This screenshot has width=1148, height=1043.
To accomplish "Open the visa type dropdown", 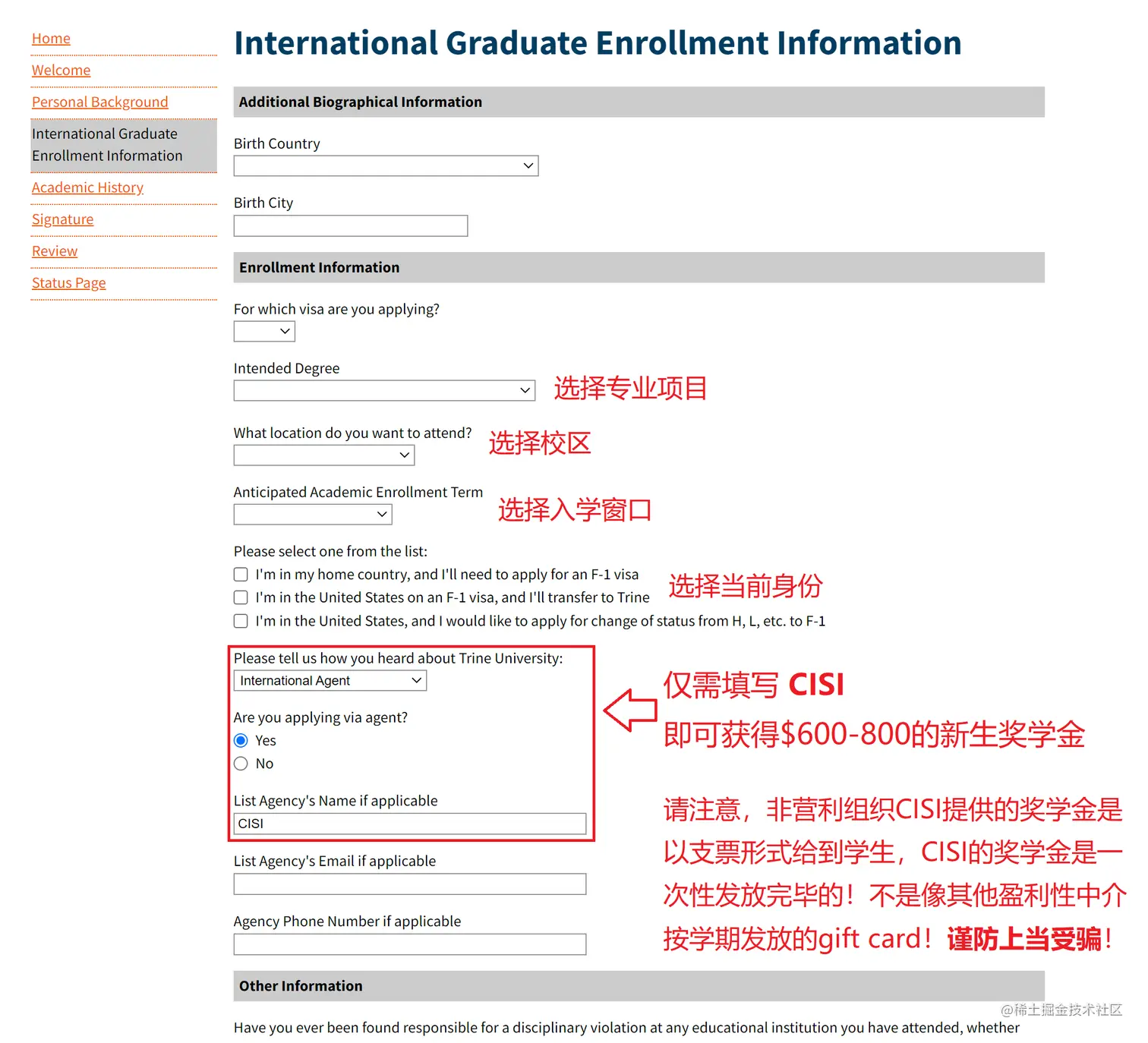I will [x=264, y=331].
